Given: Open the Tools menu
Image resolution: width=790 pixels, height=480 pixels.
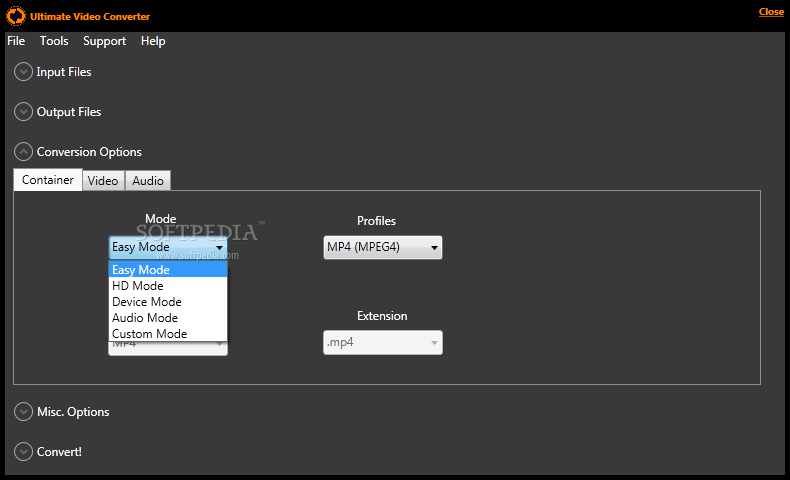Looking at the screenshot, I should point(54,41).
